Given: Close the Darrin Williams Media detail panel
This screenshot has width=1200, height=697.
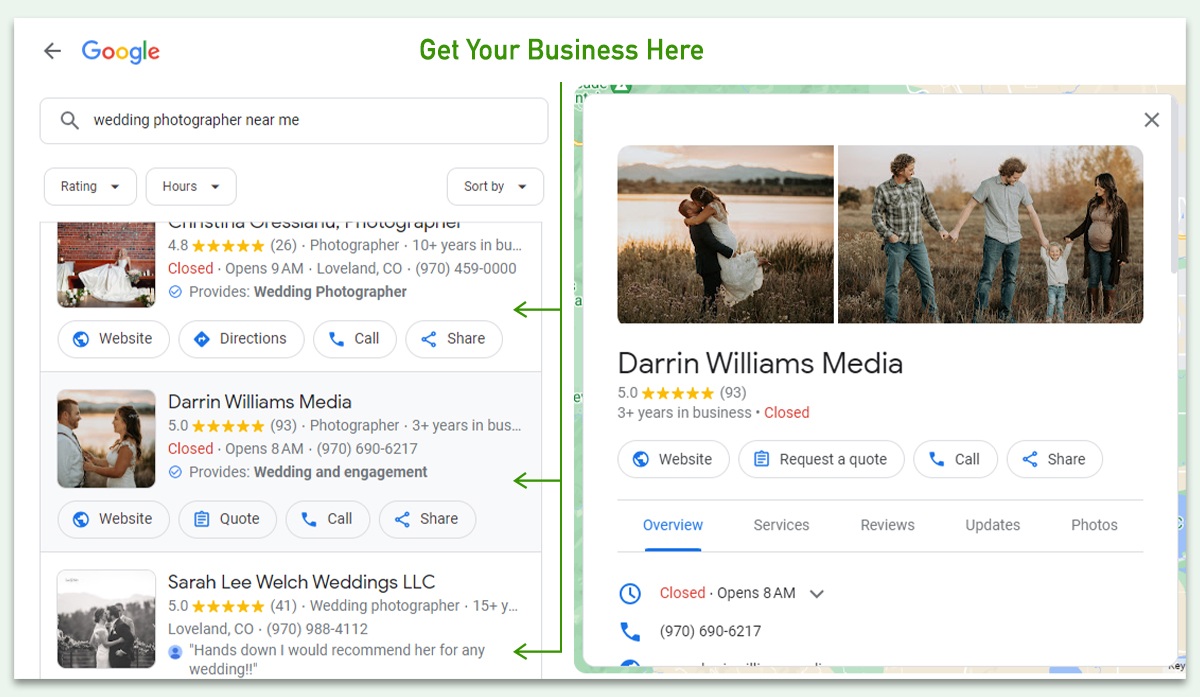Looking at the screenshot, I should [1152, 120].
